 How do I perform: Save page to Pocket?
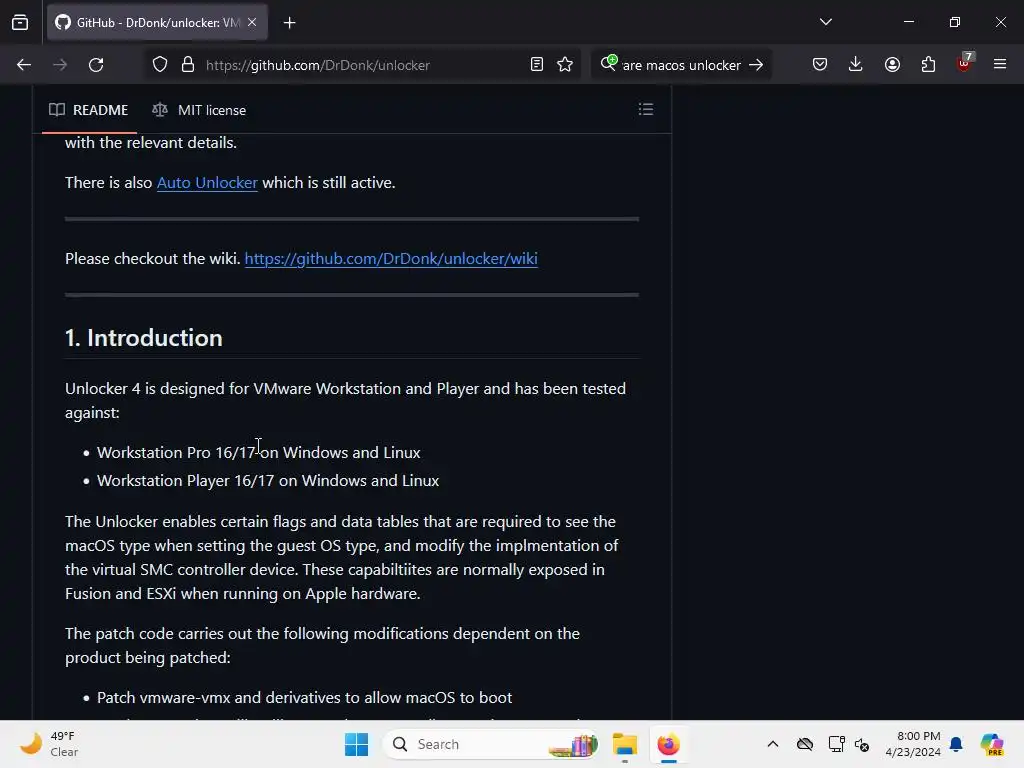(x=820, y=65)
